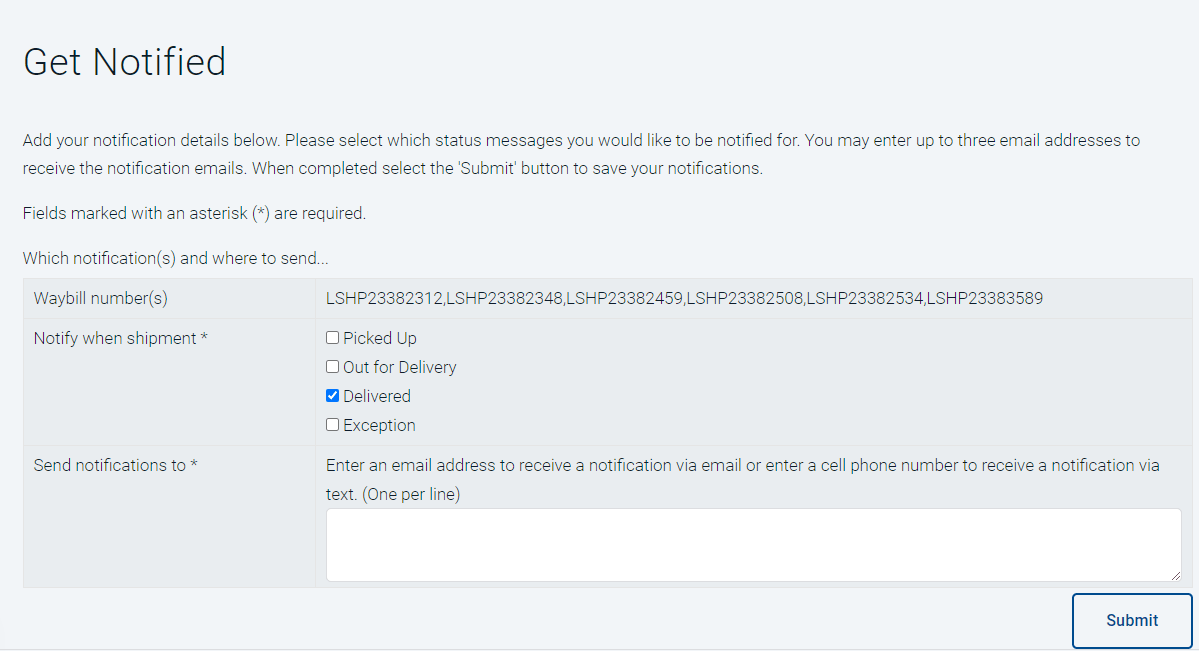Uncheck the Delivered checkbox
1199x651 pixels.
tap(333, 396)
